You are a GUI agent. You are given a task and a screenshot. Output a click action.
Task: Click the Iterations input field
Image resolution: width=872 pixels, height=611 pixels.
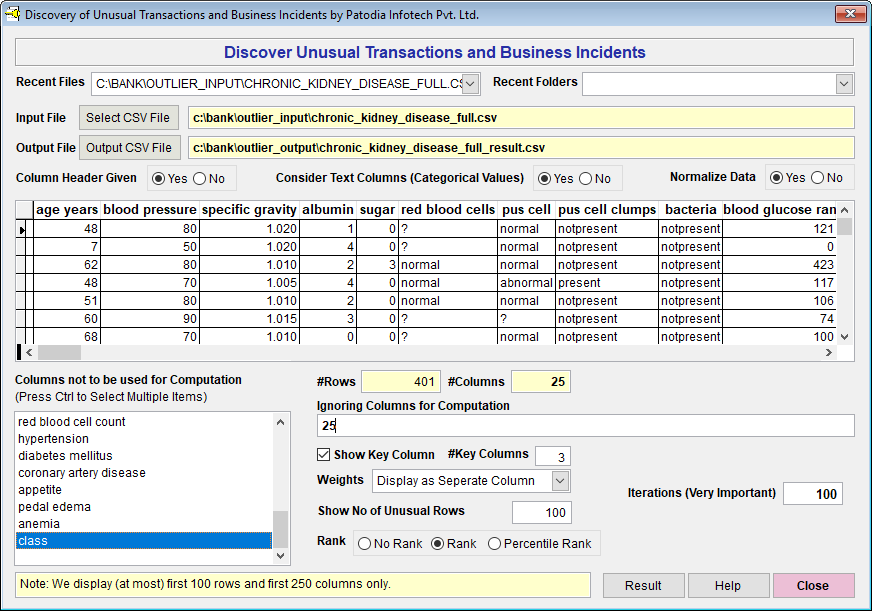pos(813,494)
